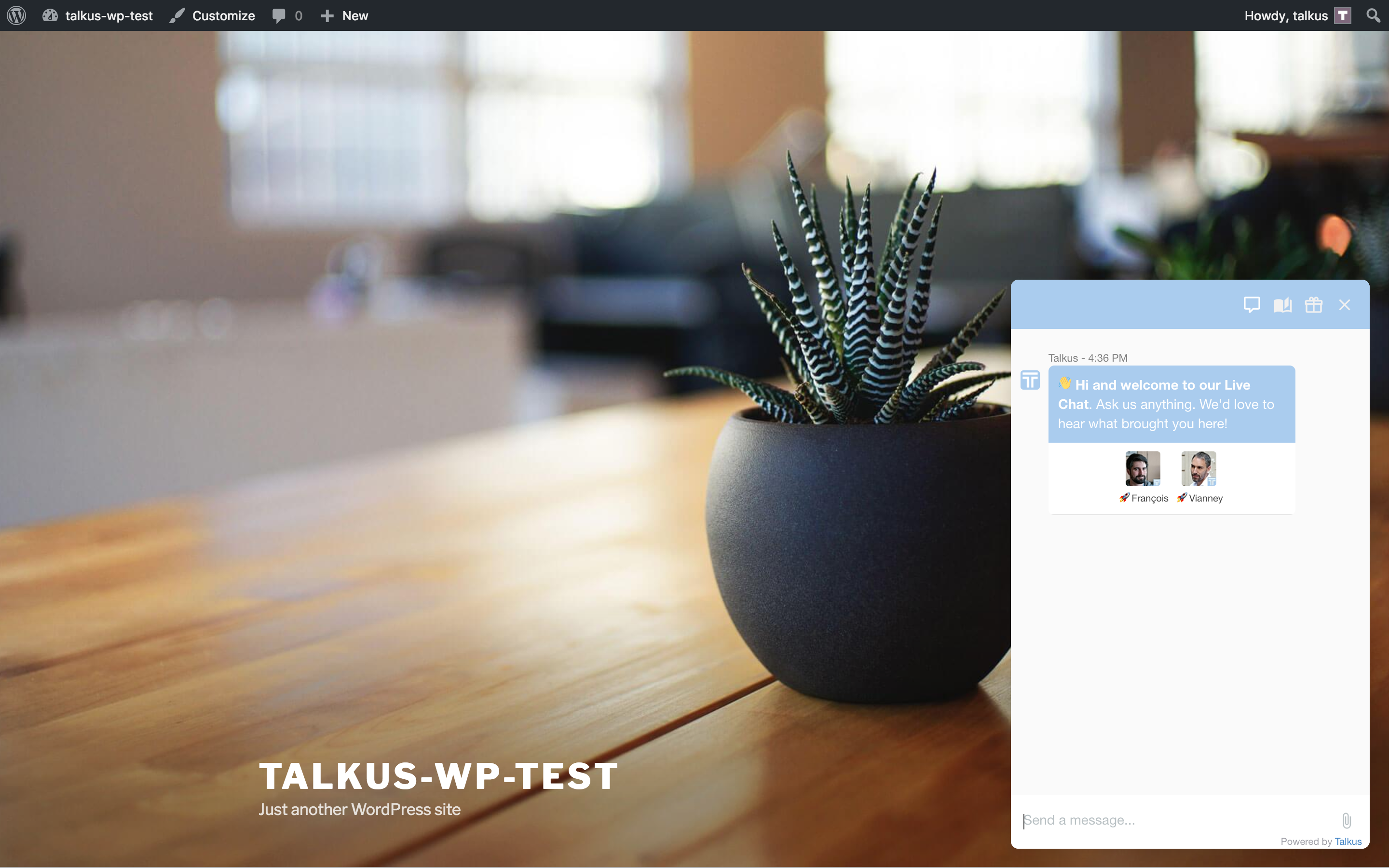The height and width of the screenshot is (868, 1389).
Task: Open the talkus-wp-test dashboard link
Action: click(97, 15)
